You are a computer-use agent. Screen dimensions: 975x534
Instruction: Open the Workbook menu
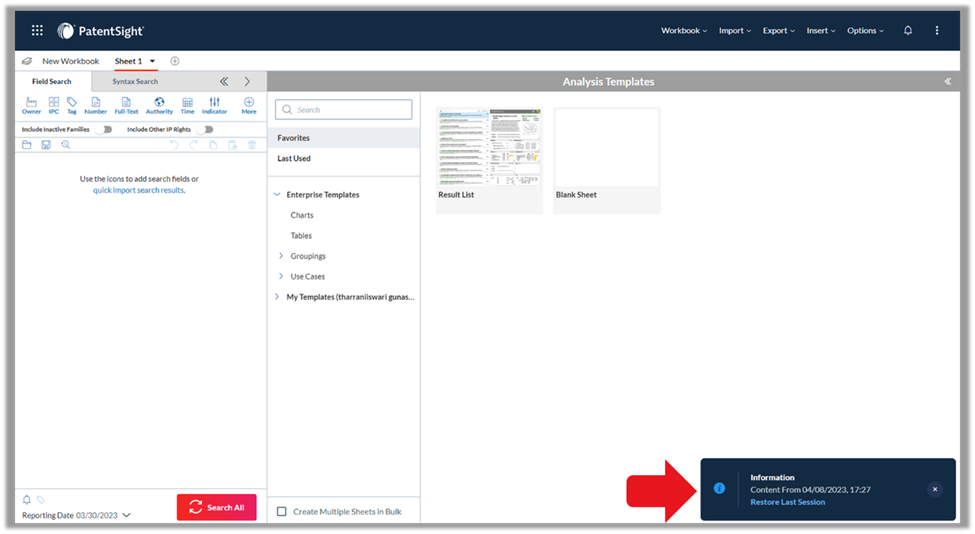tap(684, 30)
